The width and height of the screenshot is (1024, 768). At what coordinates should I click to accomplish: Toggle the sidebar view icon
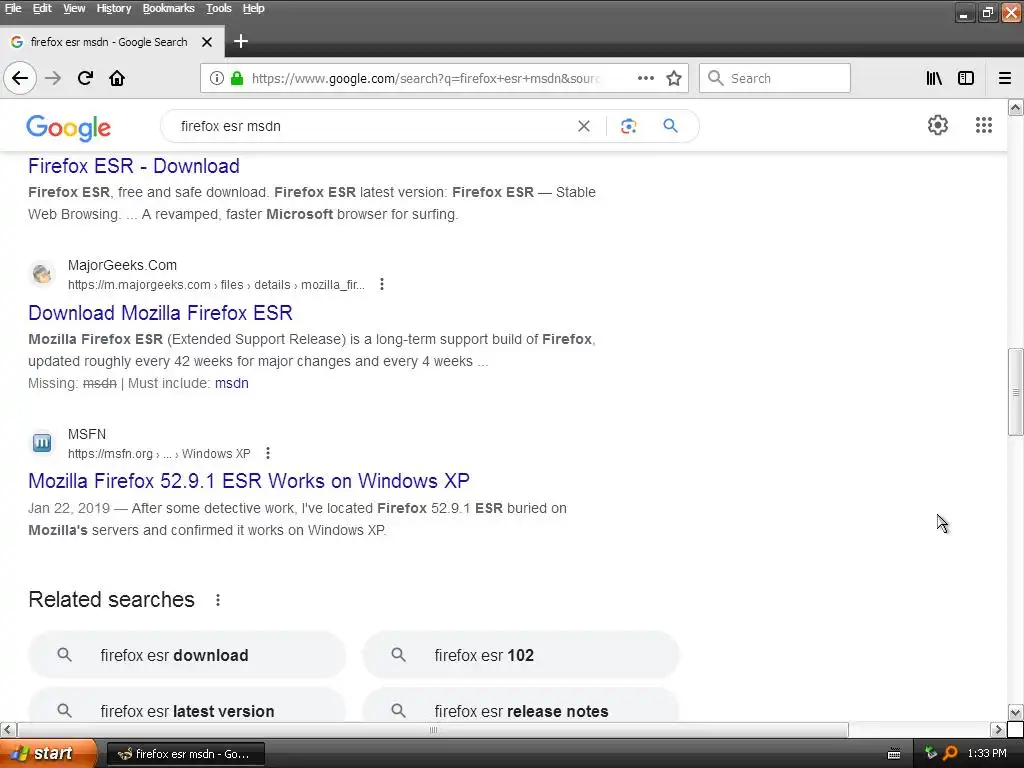[x=966, y=78]
